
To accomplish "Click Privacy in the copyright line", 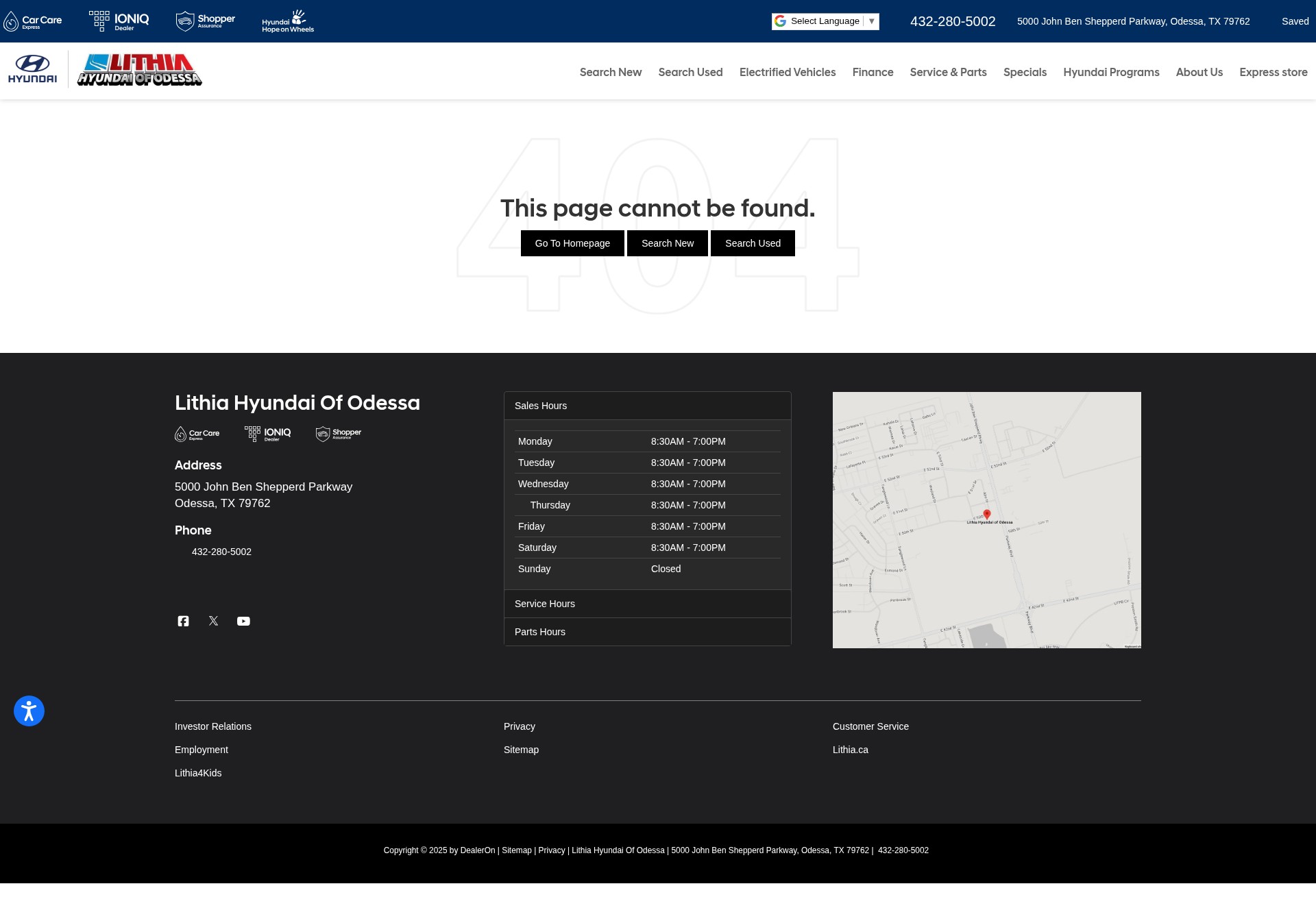I will [x=552, y=850].
